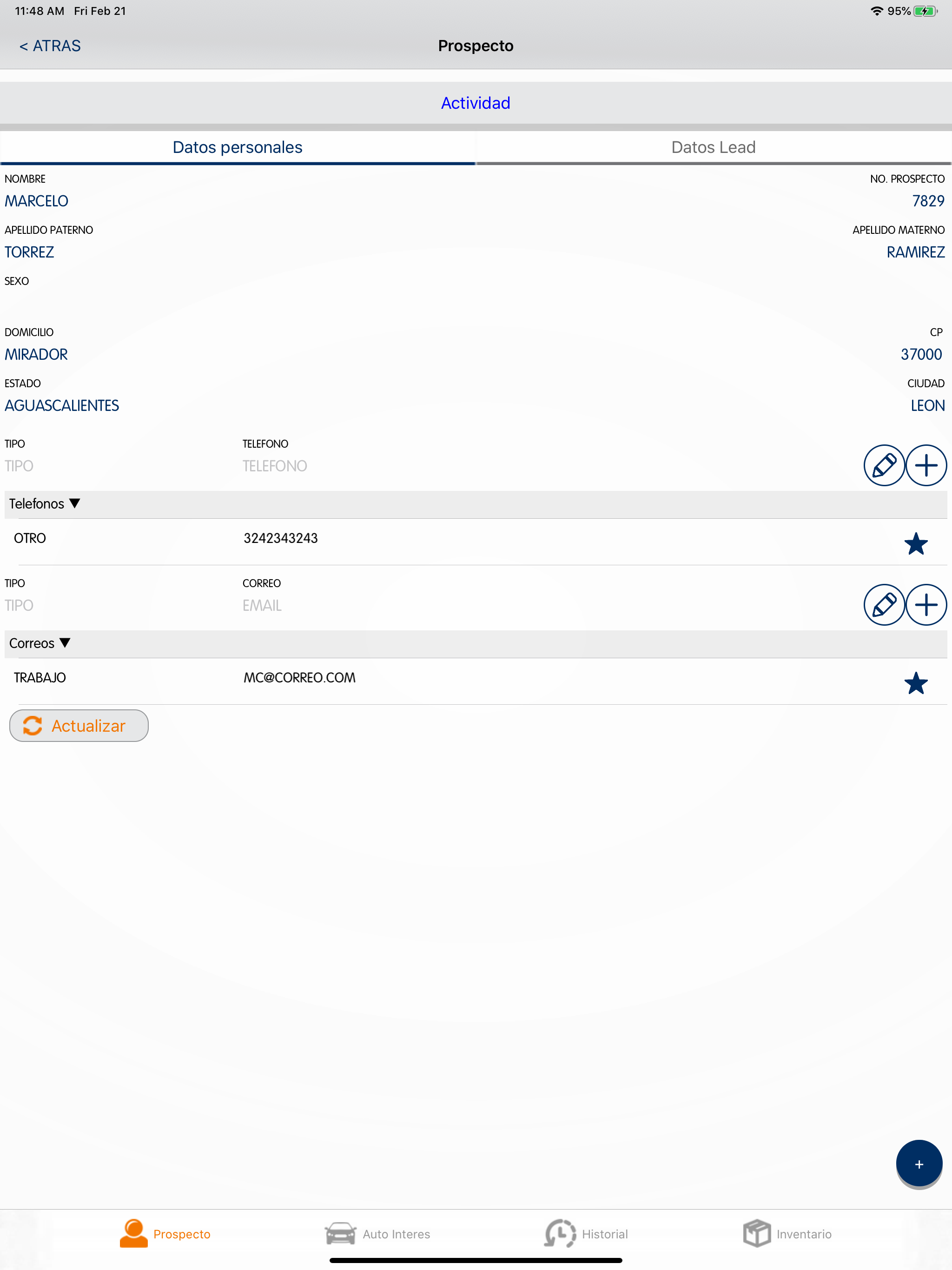This screenshot has width=952, height=1270.
Task: Edit apellido paterno TORREZ
Action: (x=29, y=252)
